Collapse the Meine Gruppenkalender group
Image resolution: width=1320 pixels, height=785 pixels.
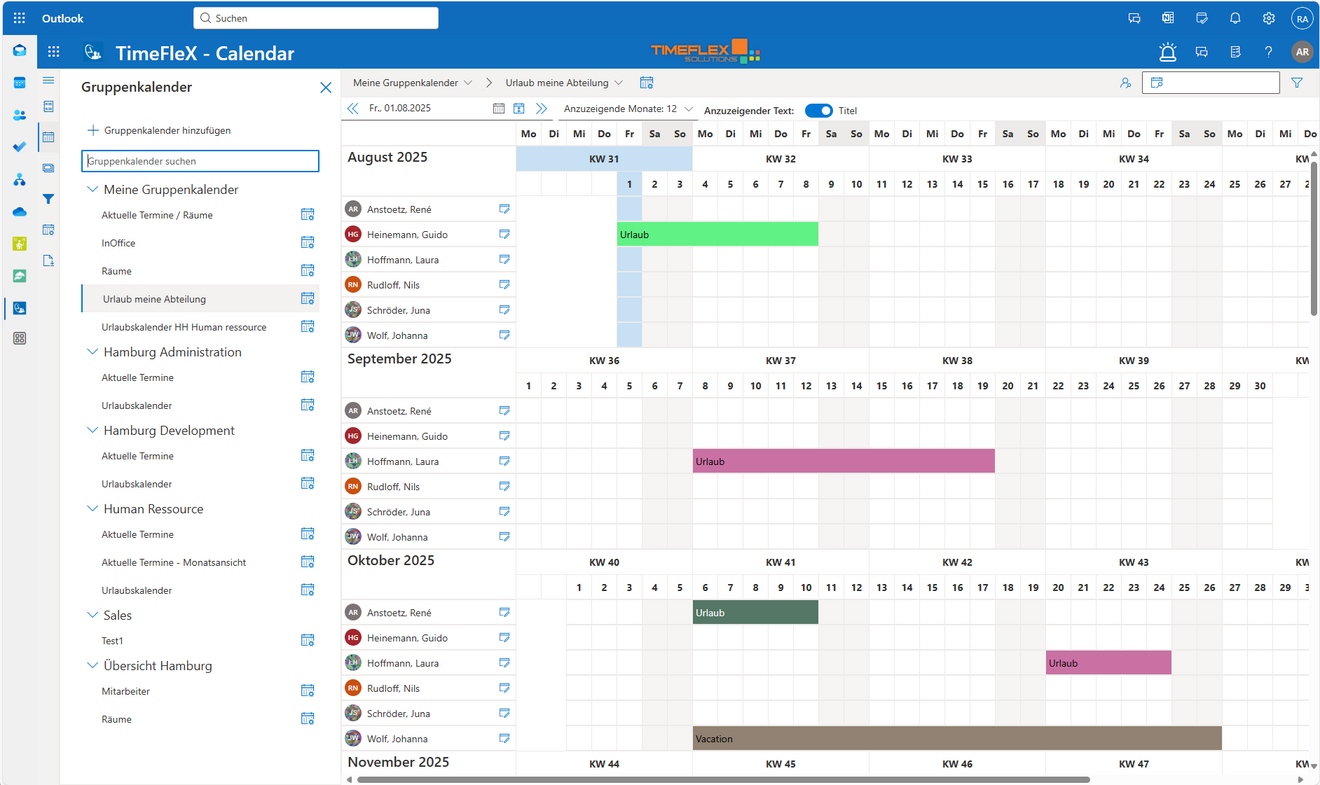coord(92,189)
